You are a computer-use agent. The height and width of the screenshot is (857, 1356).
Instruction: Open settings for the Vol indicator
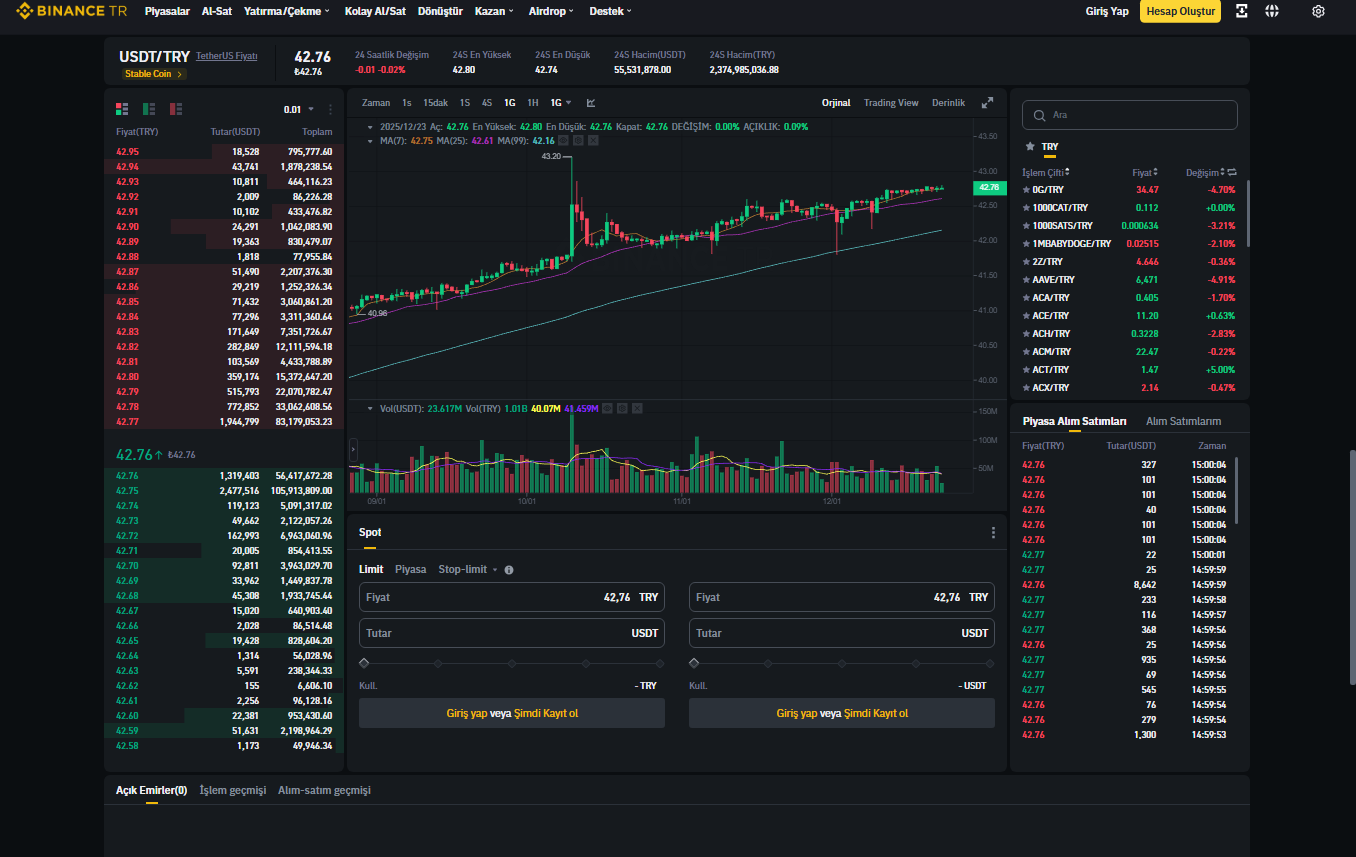pyautogui.click(x=622, y=408)
